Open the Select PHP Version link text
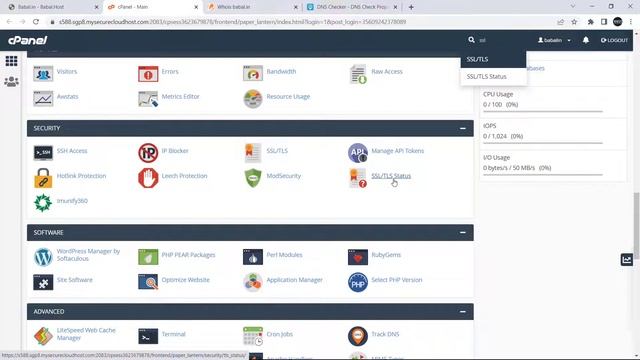This screenshot has height=360, width=640. coord(397,280)
